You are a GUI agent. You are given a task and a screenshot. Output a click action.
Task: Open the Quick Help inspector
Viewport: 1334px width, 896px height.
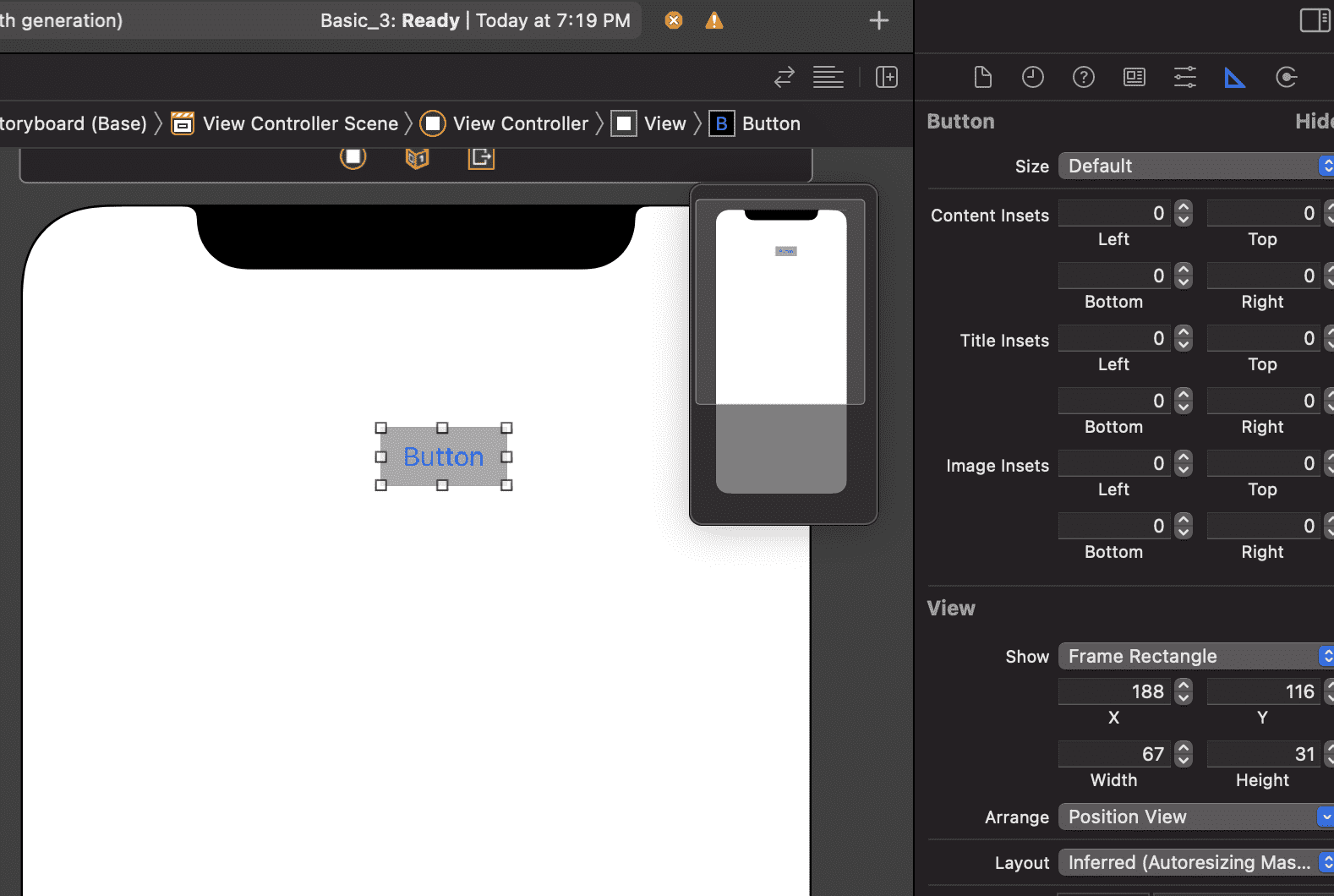(1083, 78)
